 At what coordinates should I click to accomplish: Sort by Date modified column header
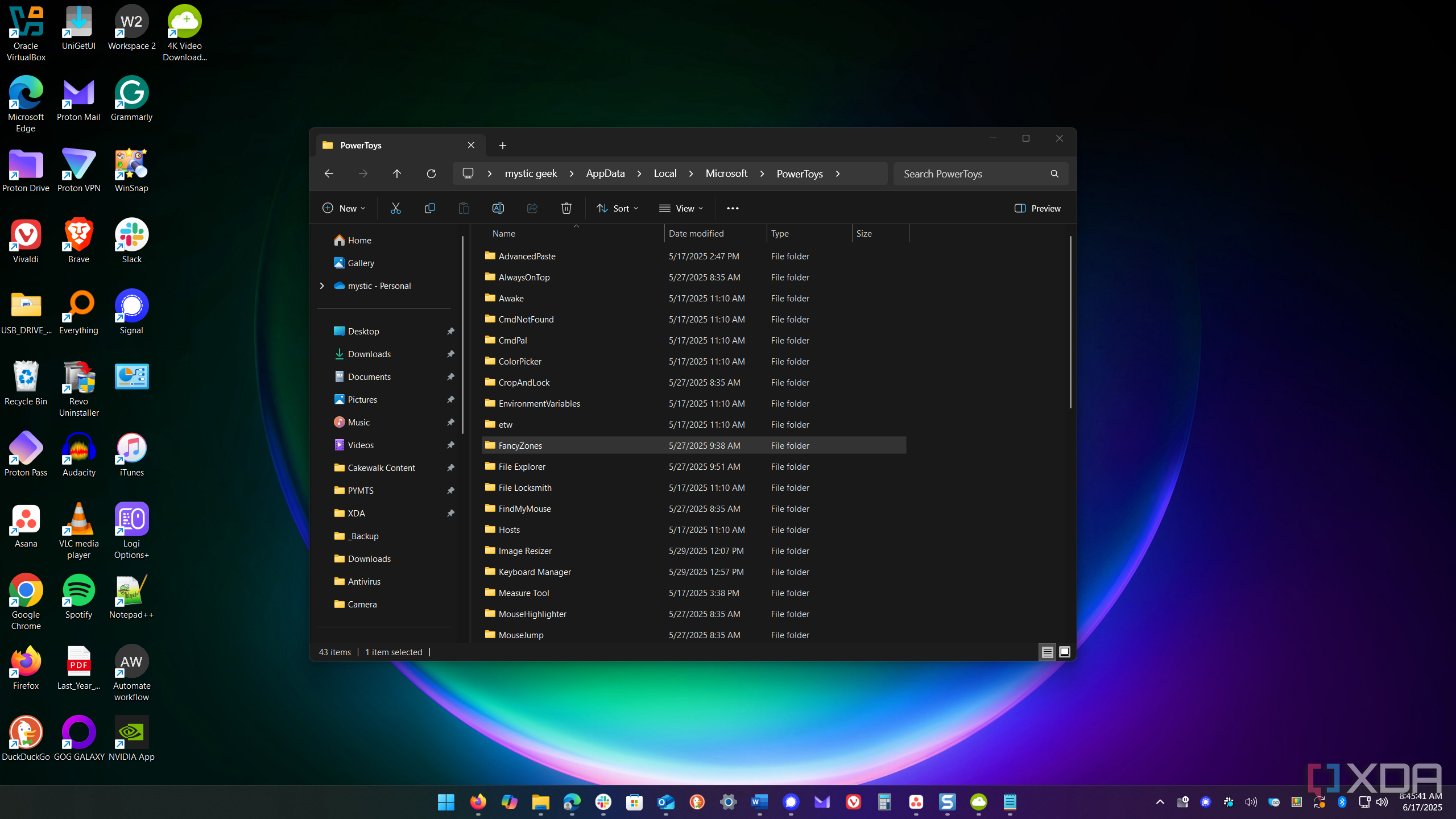point(715,234)
